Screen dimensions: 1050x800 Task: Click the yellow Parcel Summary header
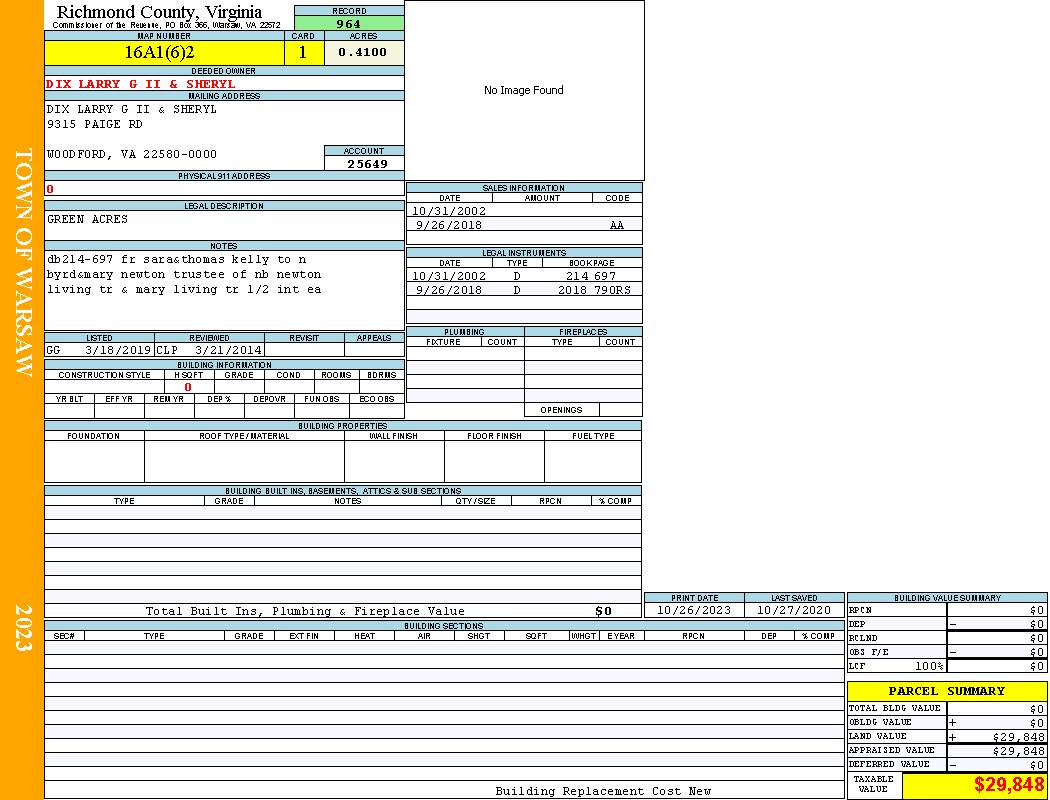(946, 691)
